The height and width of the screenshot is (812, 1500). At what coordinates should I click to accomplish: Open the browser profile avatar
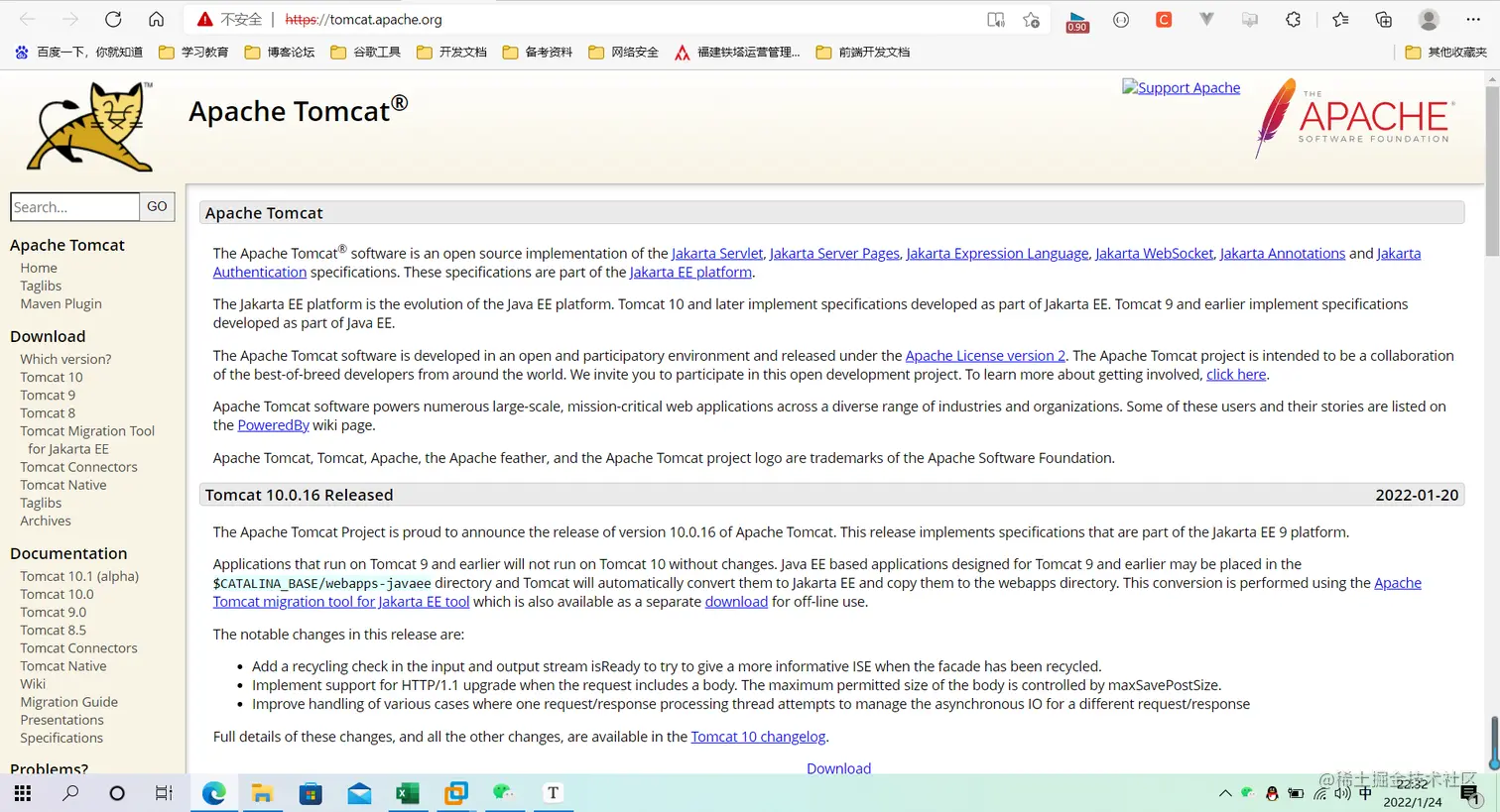click(x=1429, y=19)
